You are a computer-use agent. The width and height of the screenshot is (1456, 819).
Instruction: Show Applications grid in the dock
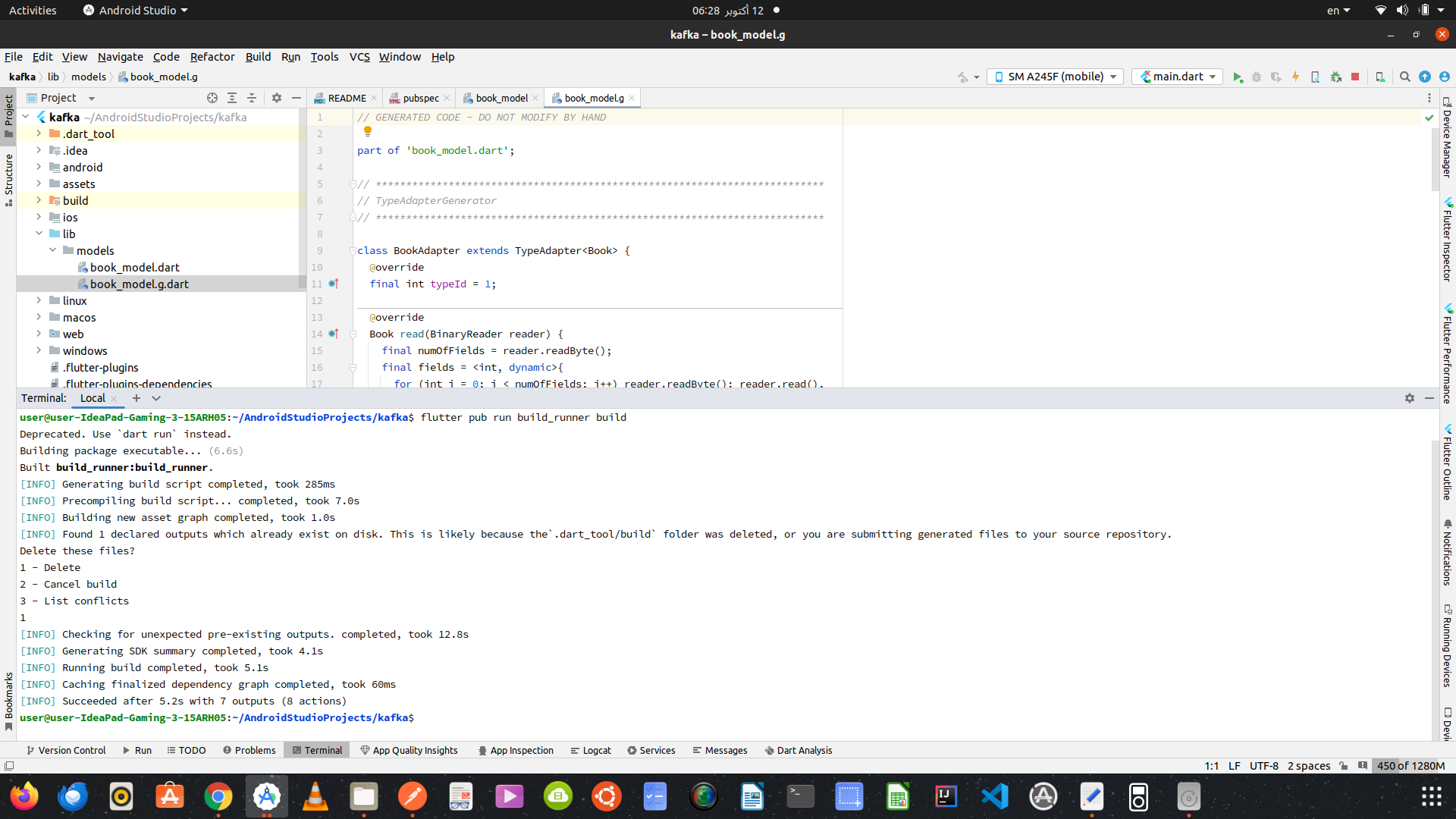(1432, 796)
